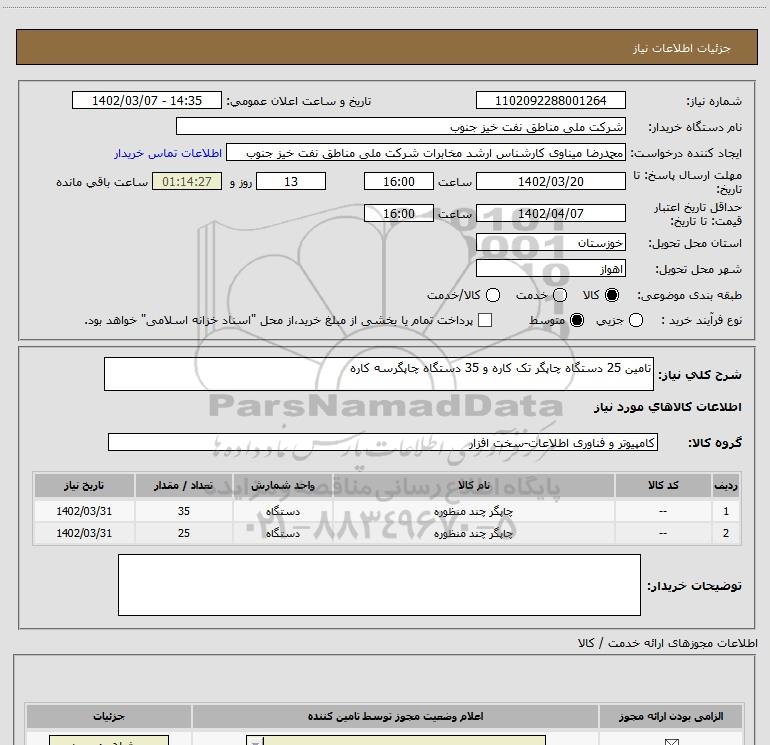Click the buyer organization name field
This screenshot has height=745, width=770.
click(x=401, y=127)
